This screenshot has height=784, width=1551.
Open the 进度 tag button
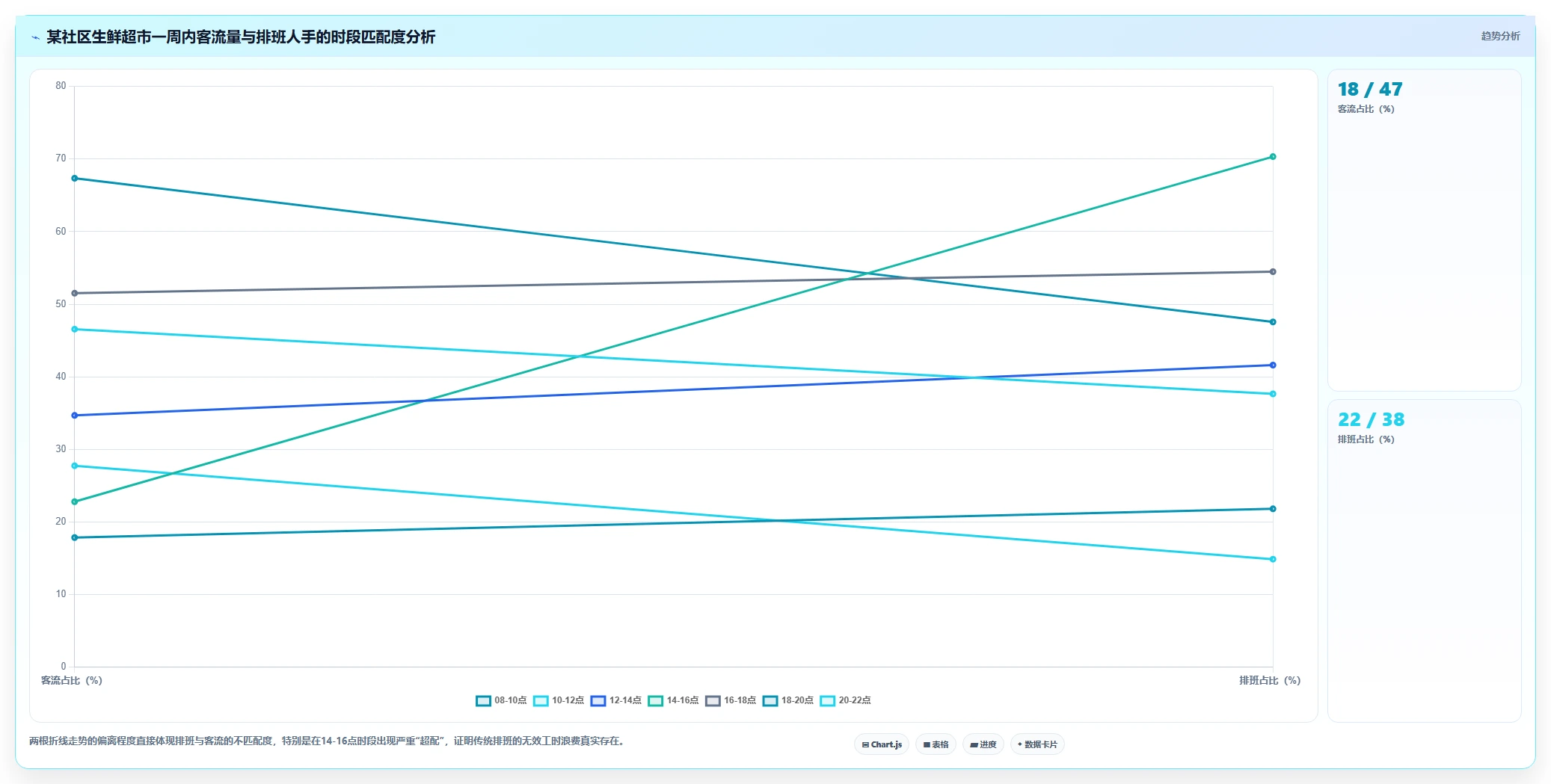click(983, 744)
